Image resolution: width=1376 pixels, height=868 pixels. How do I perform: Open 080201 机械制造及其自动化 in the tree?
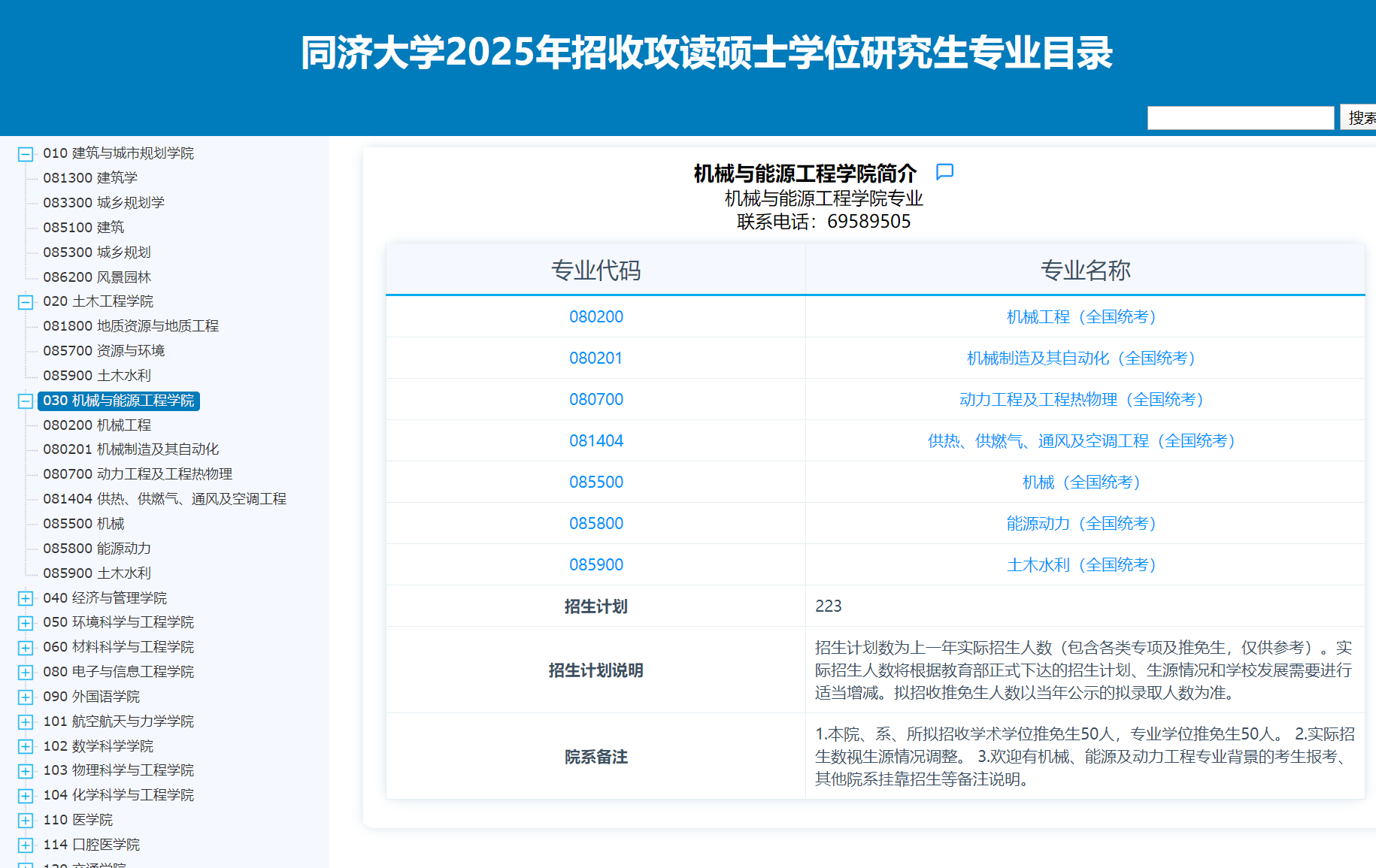tap(131, 449)
